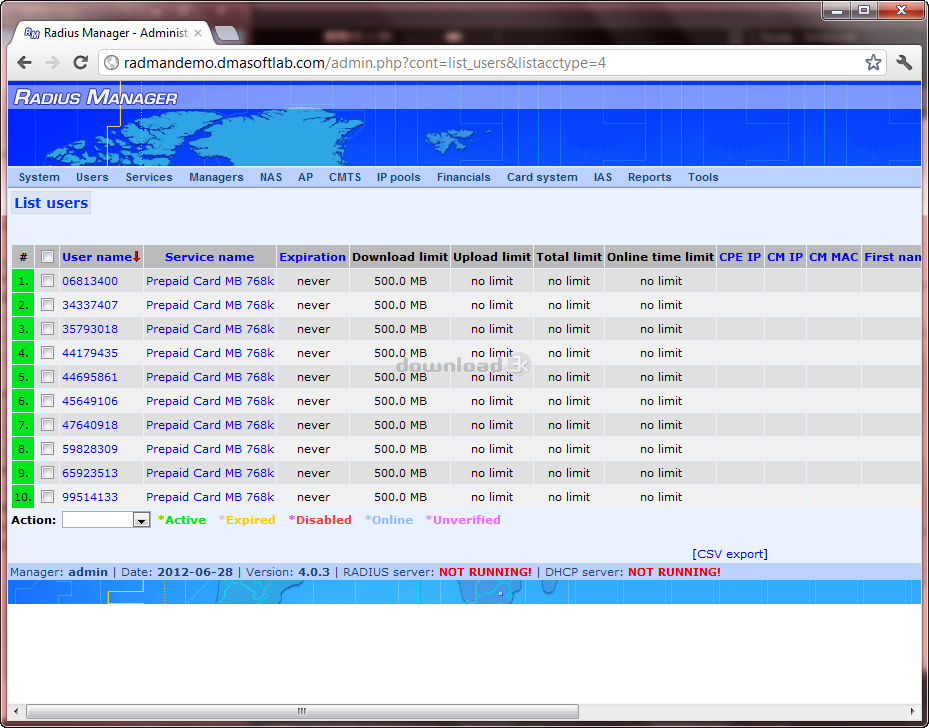Viewport: 929px width, 728px height.
Task: Open the Reports menu
Action: coord(649,177)
